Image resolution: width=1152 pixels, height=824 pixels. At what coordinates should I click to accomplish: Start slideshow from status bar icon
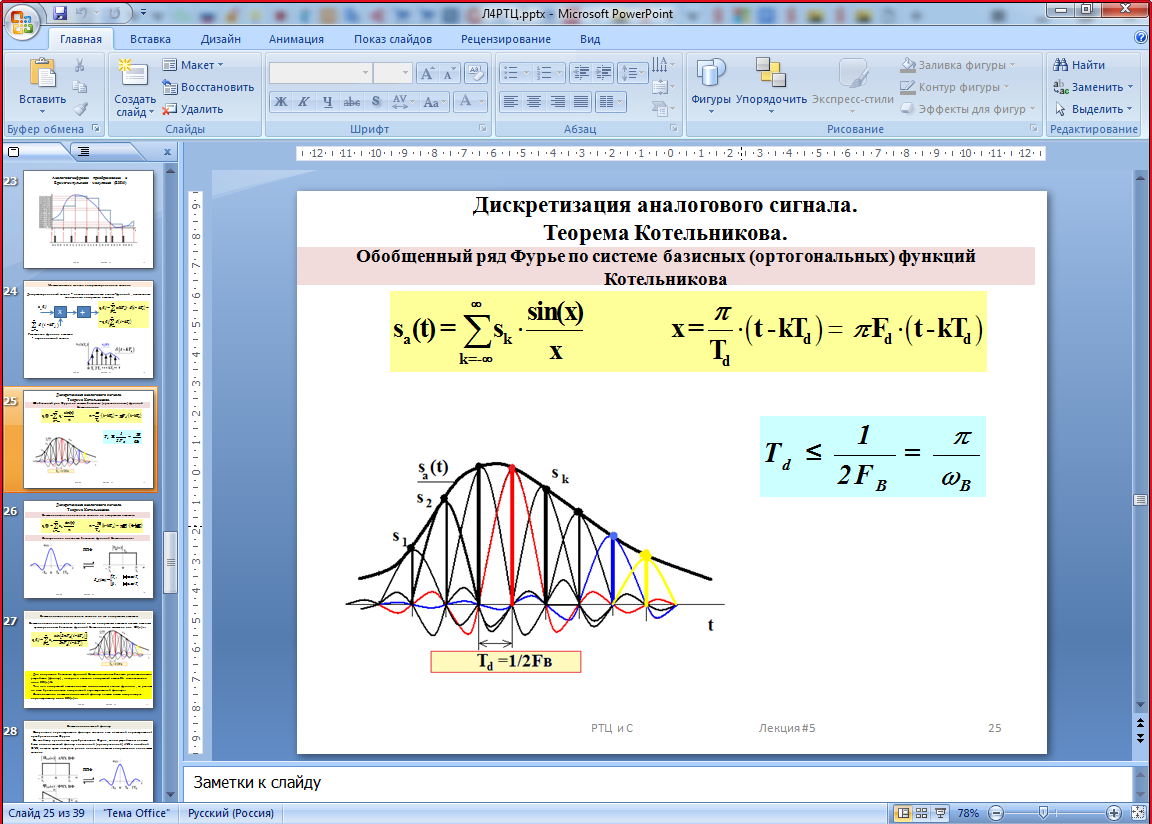[x=943, y=813]
